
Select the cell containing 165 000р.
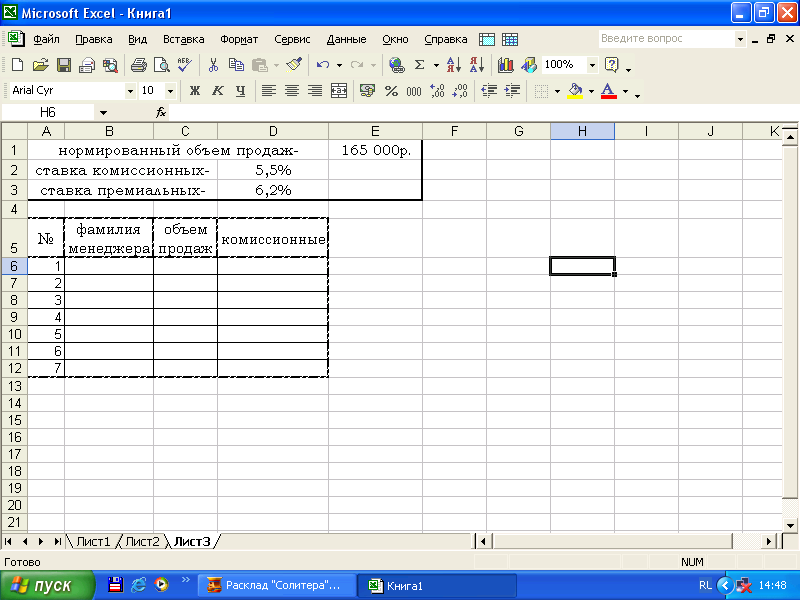pos(376,150)
